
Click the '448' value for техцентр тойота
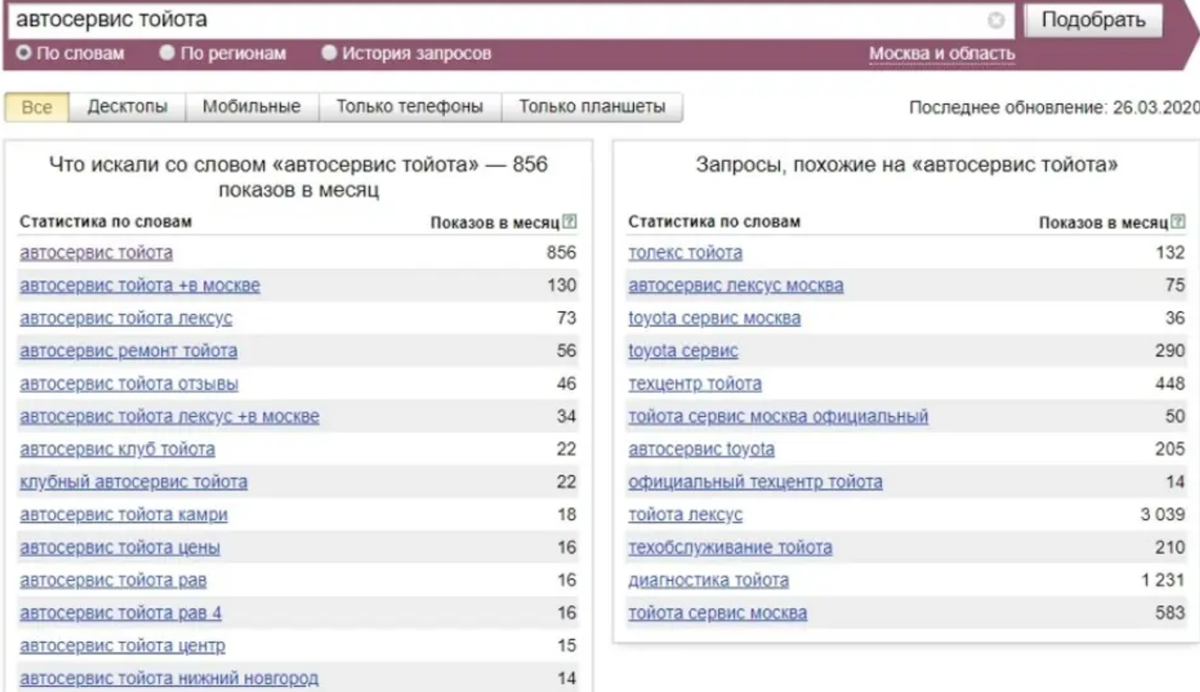pos(1170,384)
